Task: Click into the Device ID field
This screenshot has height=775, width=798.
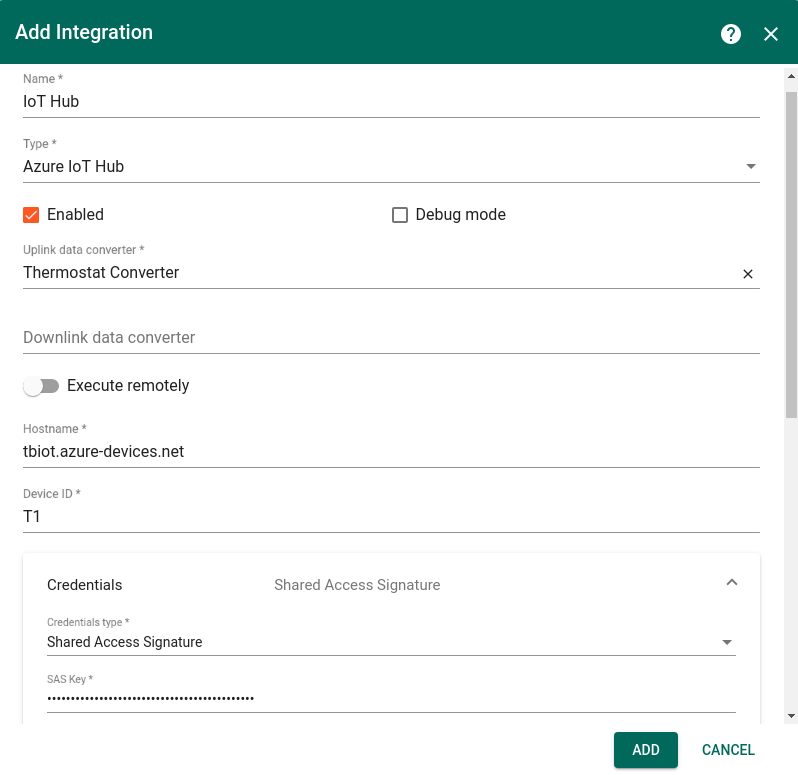Action: [x=390, y=517]
